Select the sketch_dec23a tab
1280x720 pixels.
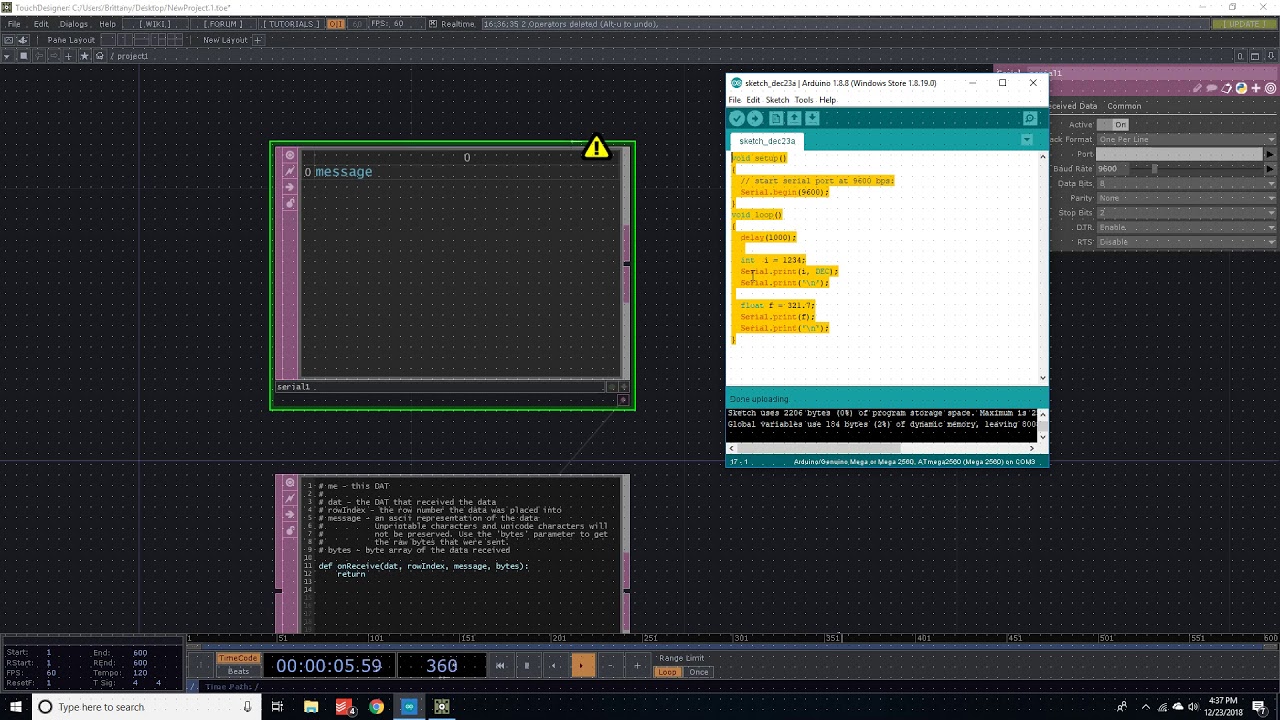point(767,141)
